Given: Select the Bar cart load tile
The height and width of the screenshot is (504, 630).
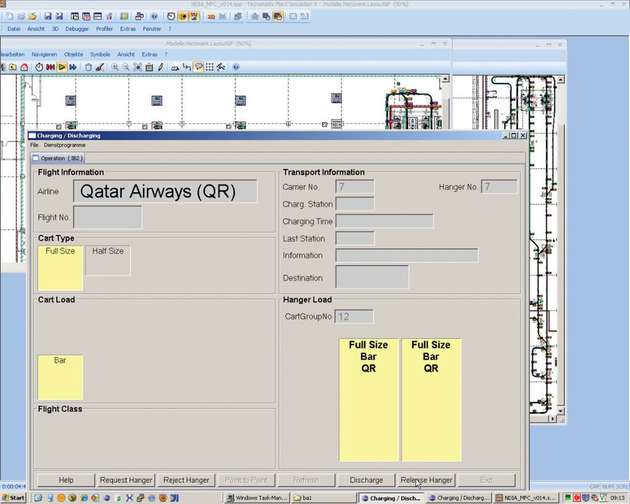Looking at the screenshot, I should [60, 377].
